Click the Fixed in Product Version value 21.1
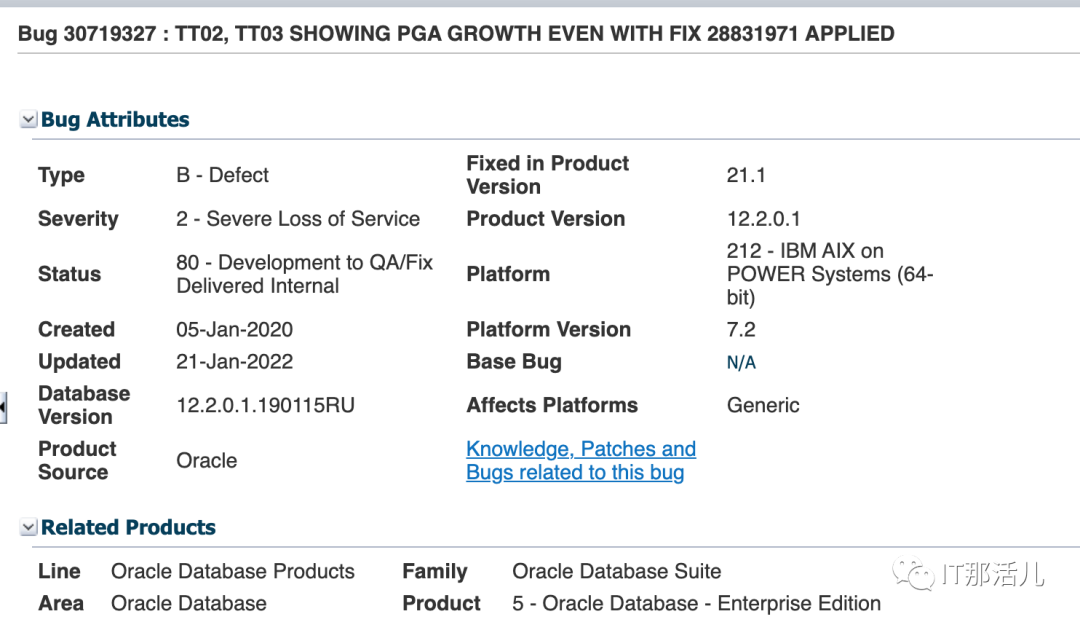 (746, 175)
